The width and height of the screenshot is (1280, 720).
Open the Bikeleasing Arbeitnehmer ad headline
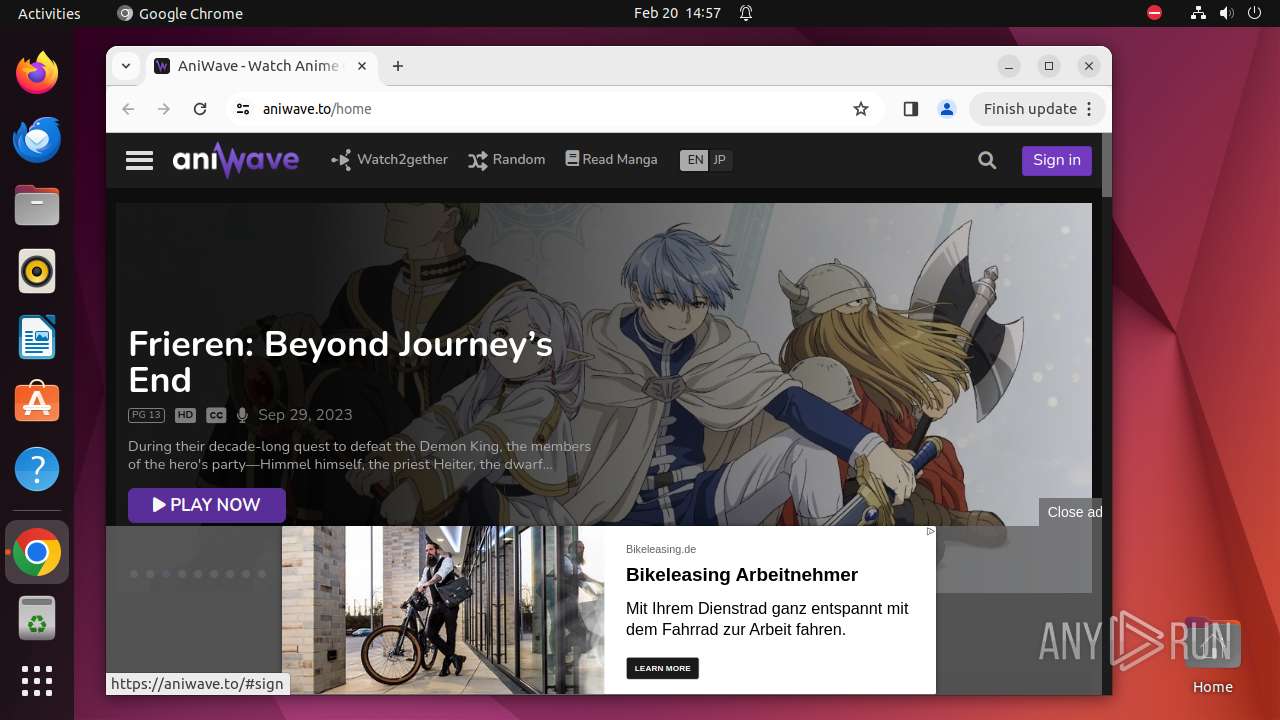point(742,575)
